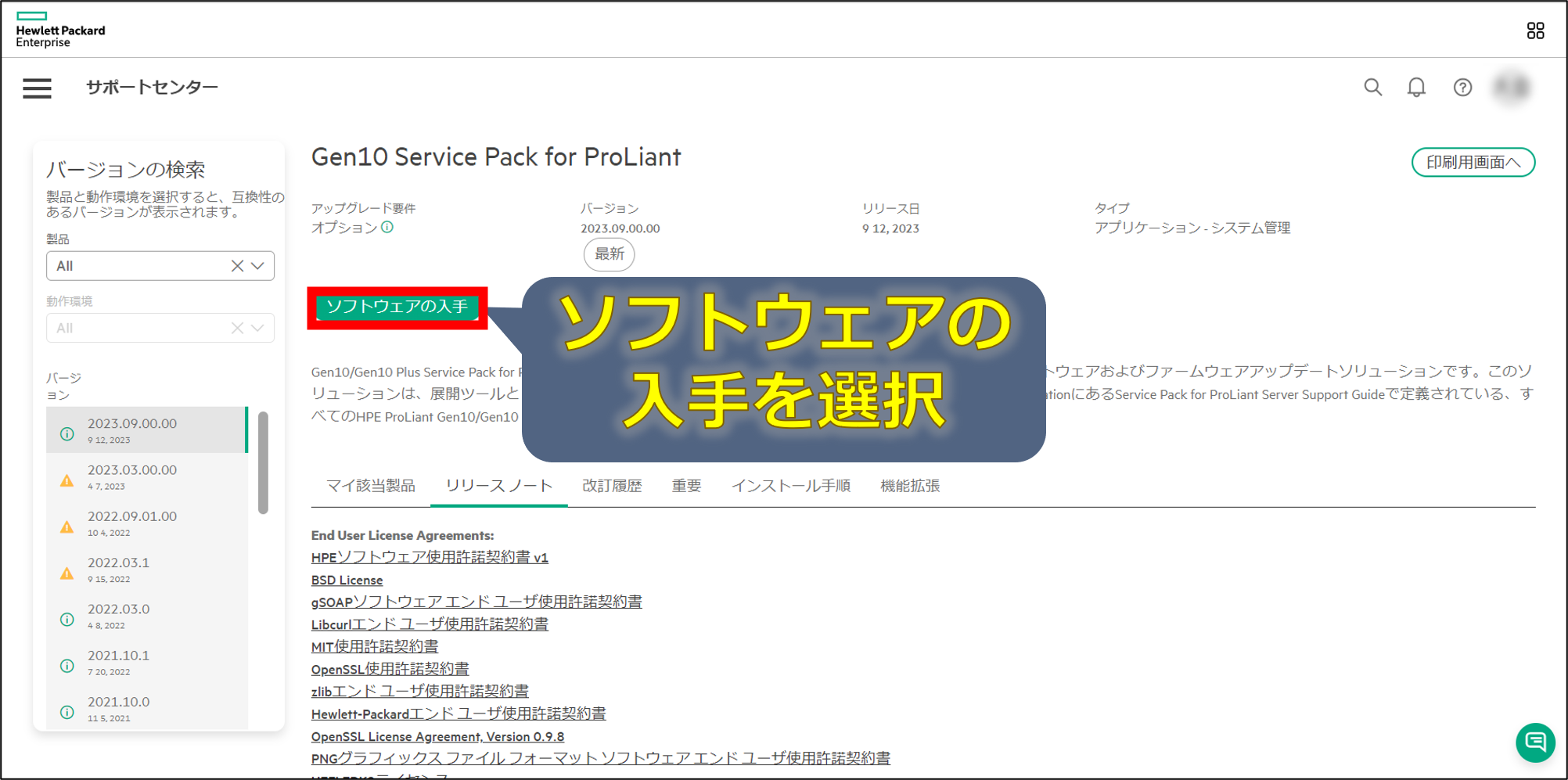Screen dimensions: 1568x780
Task: Switch to the インストール手順 tab
Action: [791, 486]
